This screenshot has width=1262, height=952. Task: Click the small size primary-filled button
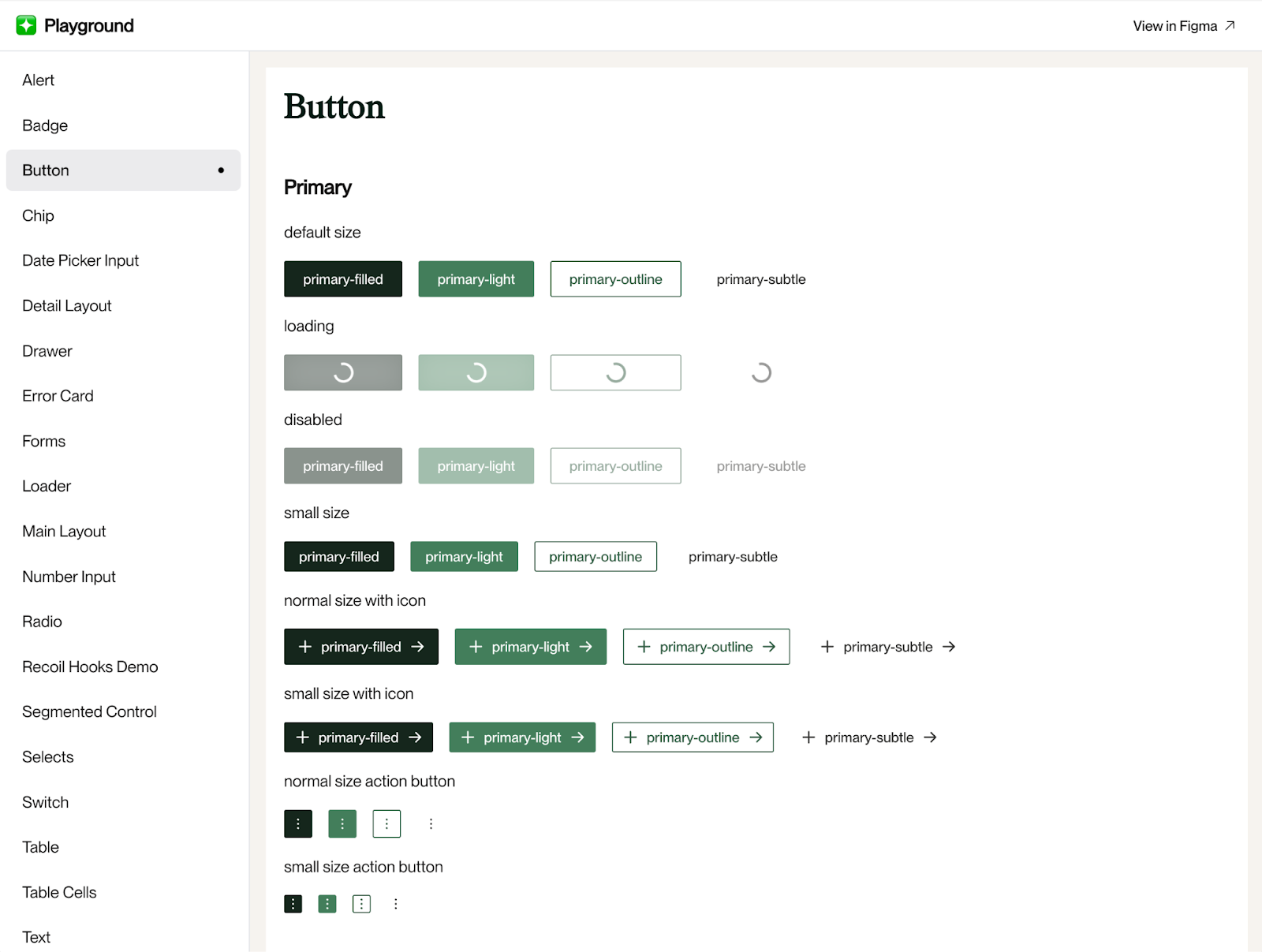(339, 557)
